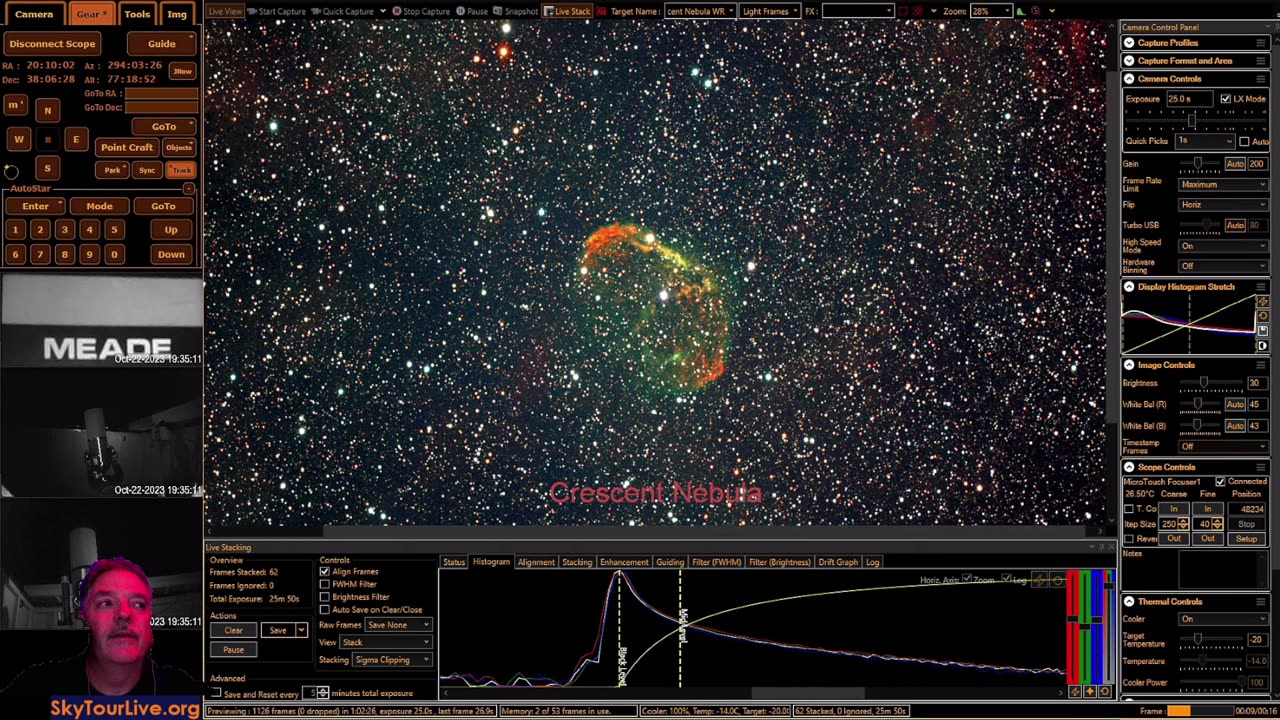Open the Raw Frames Save None dropdown
The width and height of the screenshot is (1280, 720).
398,625
